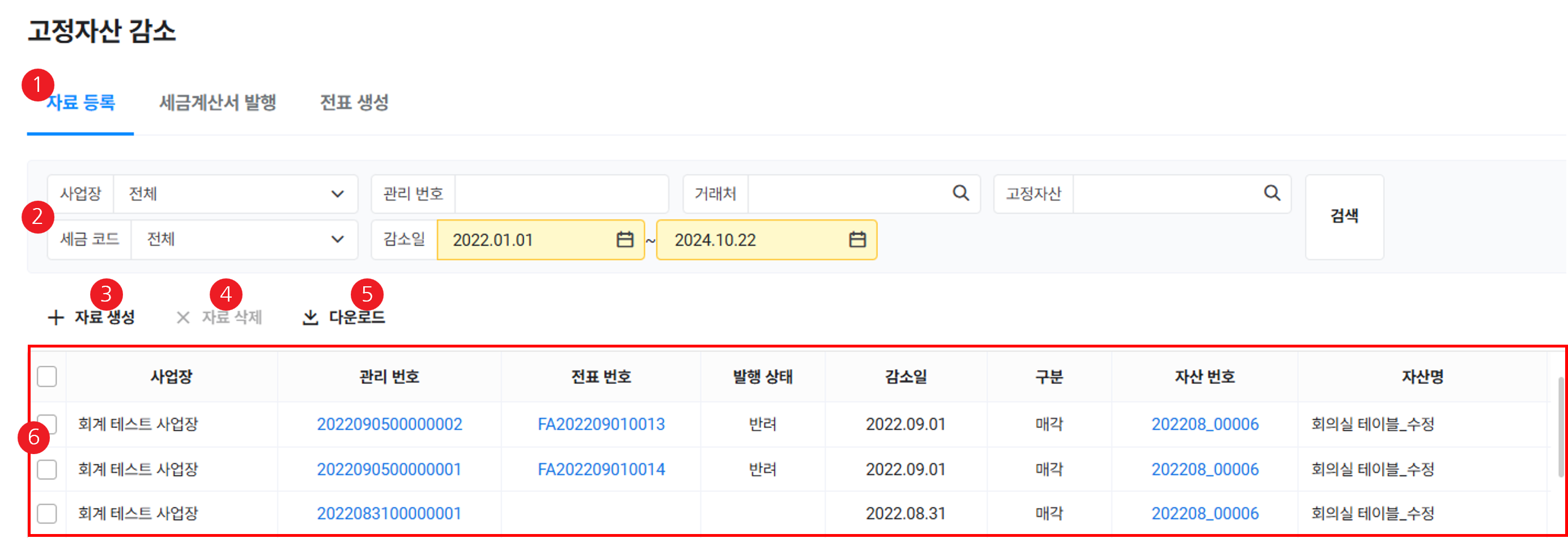
Task: Click the X icon for 자료 삭제
Action: 182,317
